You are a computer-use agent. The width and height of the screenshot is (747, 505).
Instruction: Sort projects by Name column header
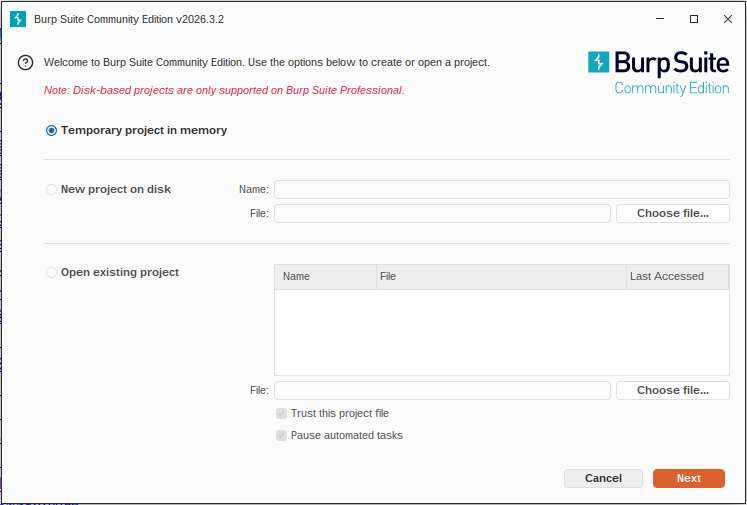[325, 277]
